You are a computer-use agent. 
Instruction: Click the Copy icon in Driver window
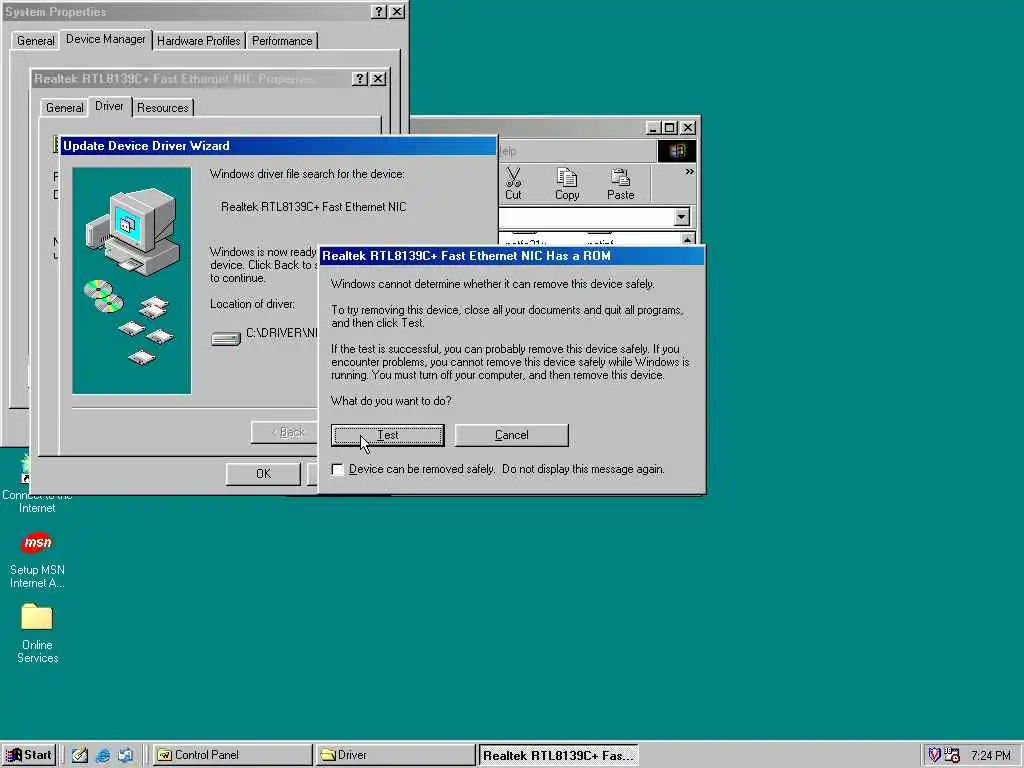(567, 184)
